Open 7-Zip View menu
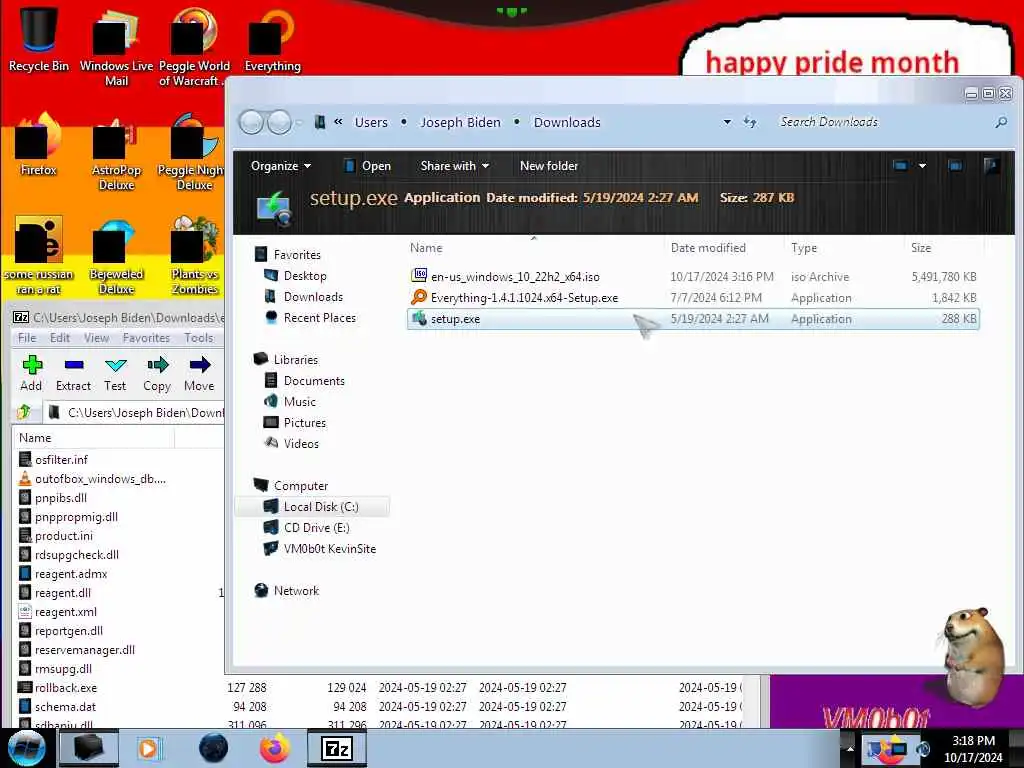Screen dimensions: 1024x768 pos(96,338)
